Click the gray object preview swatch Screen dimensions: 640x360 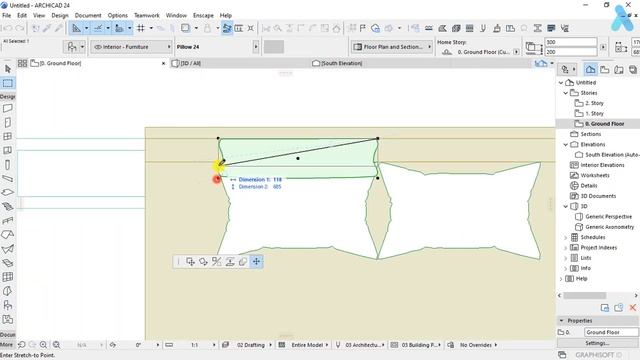pyautogui.click(x=274, y=47)
